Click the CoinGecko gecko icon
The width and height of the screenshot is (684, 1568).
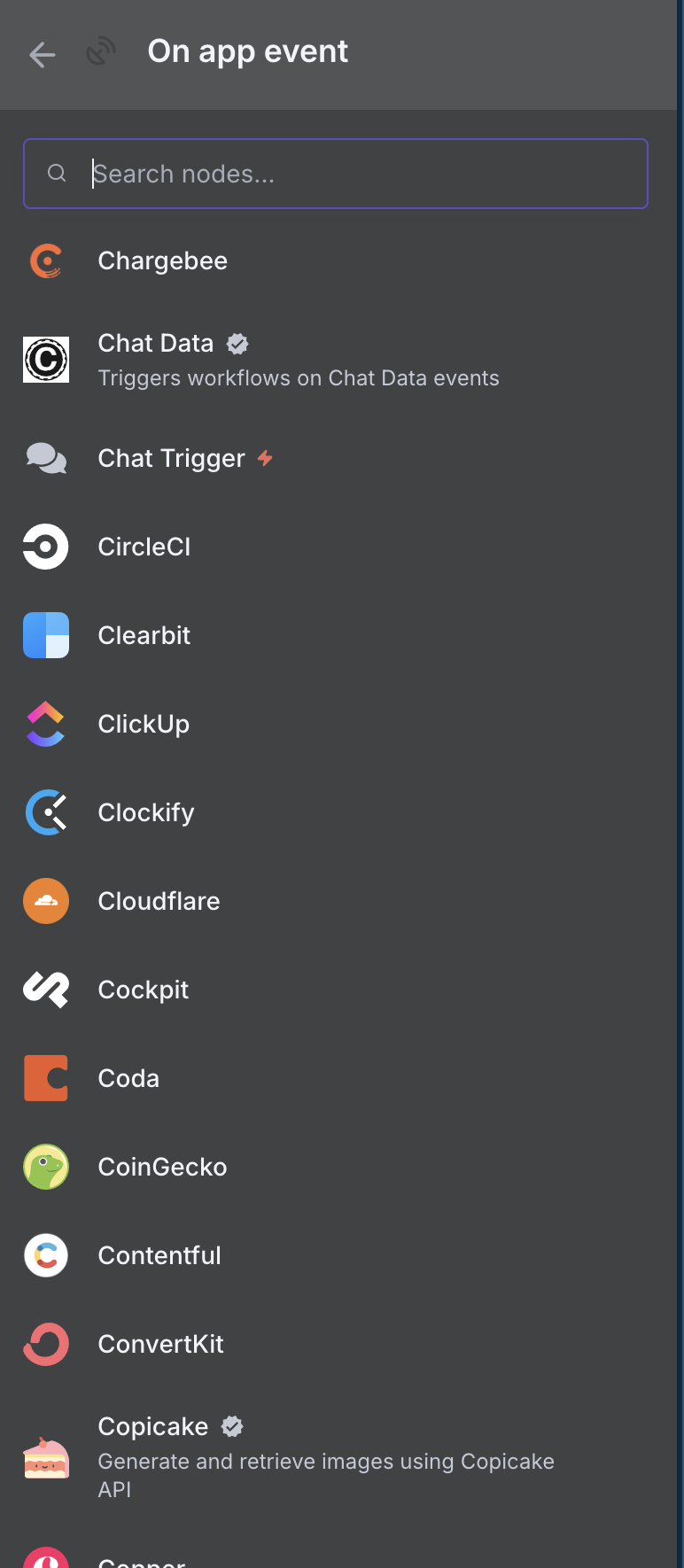click(46, 1167)
